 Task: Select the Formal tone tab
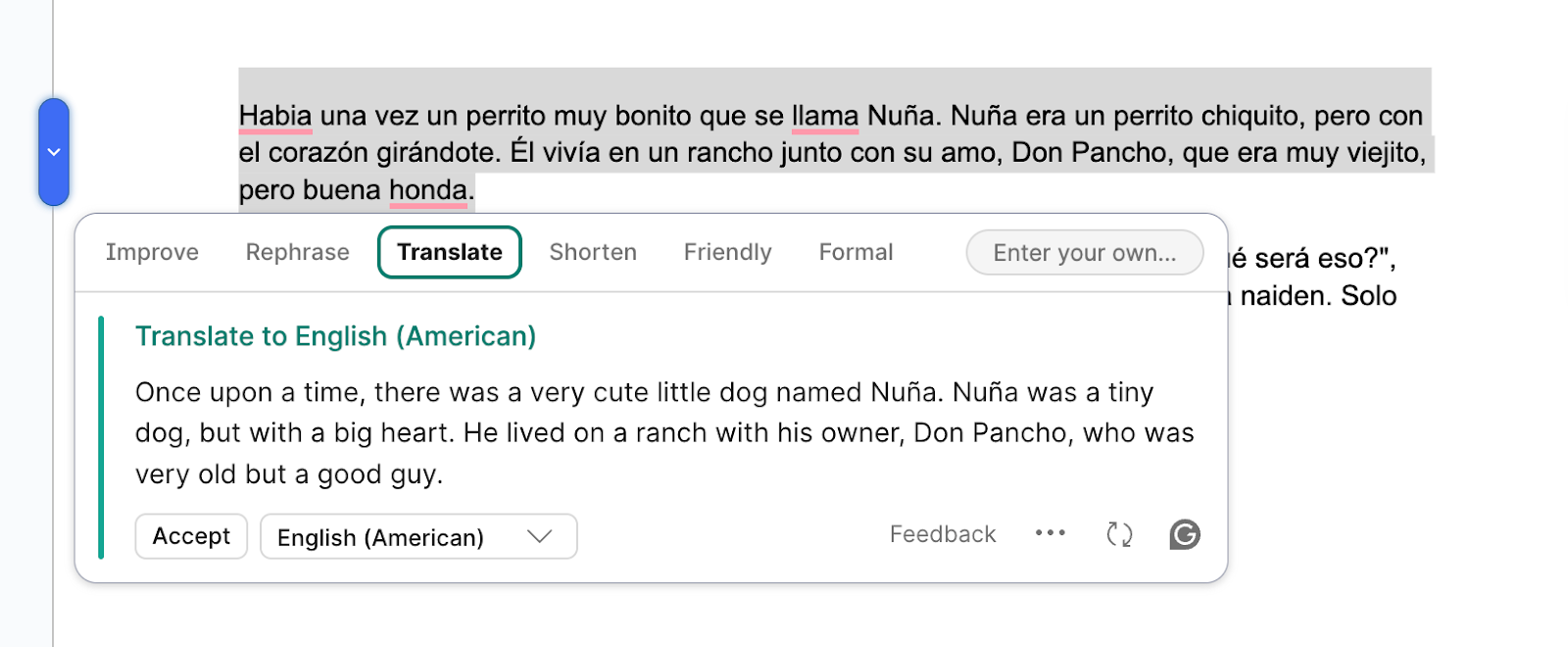pos(855,252)
